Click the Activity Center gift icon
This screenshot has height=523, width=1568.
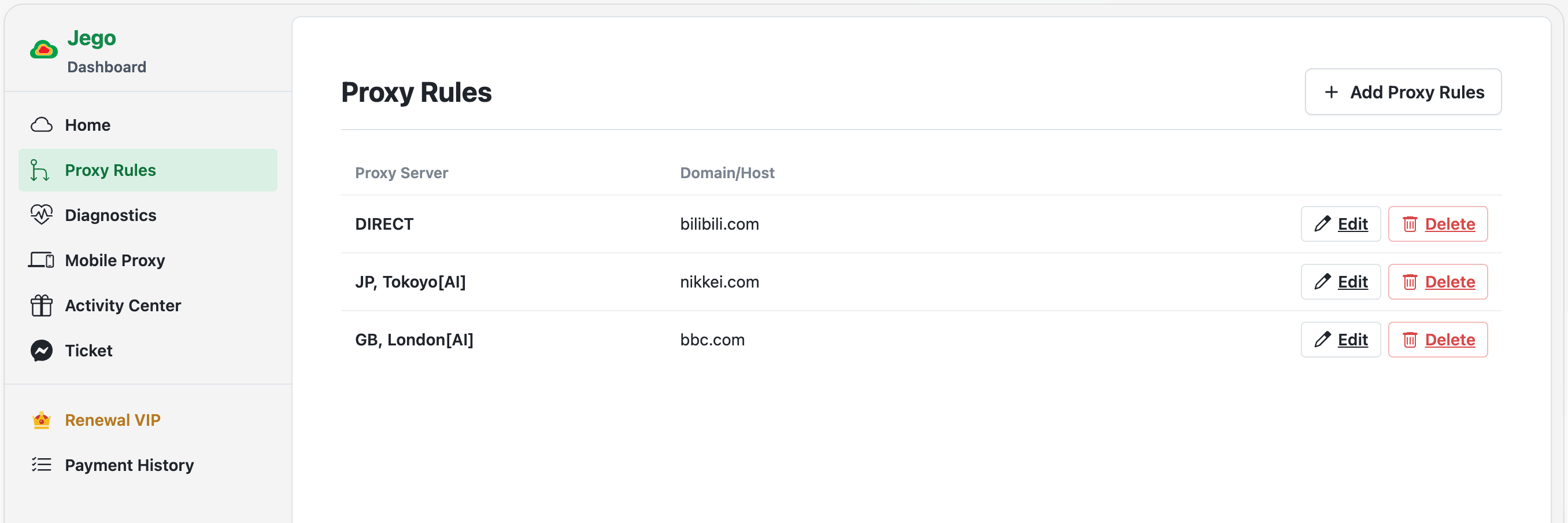(x=42, y=305)
